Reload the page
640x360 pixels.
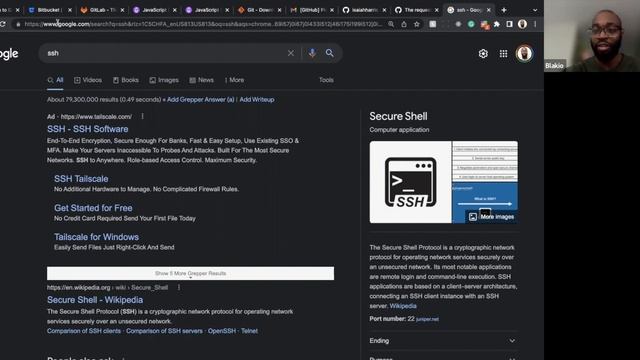pos(2,24)
